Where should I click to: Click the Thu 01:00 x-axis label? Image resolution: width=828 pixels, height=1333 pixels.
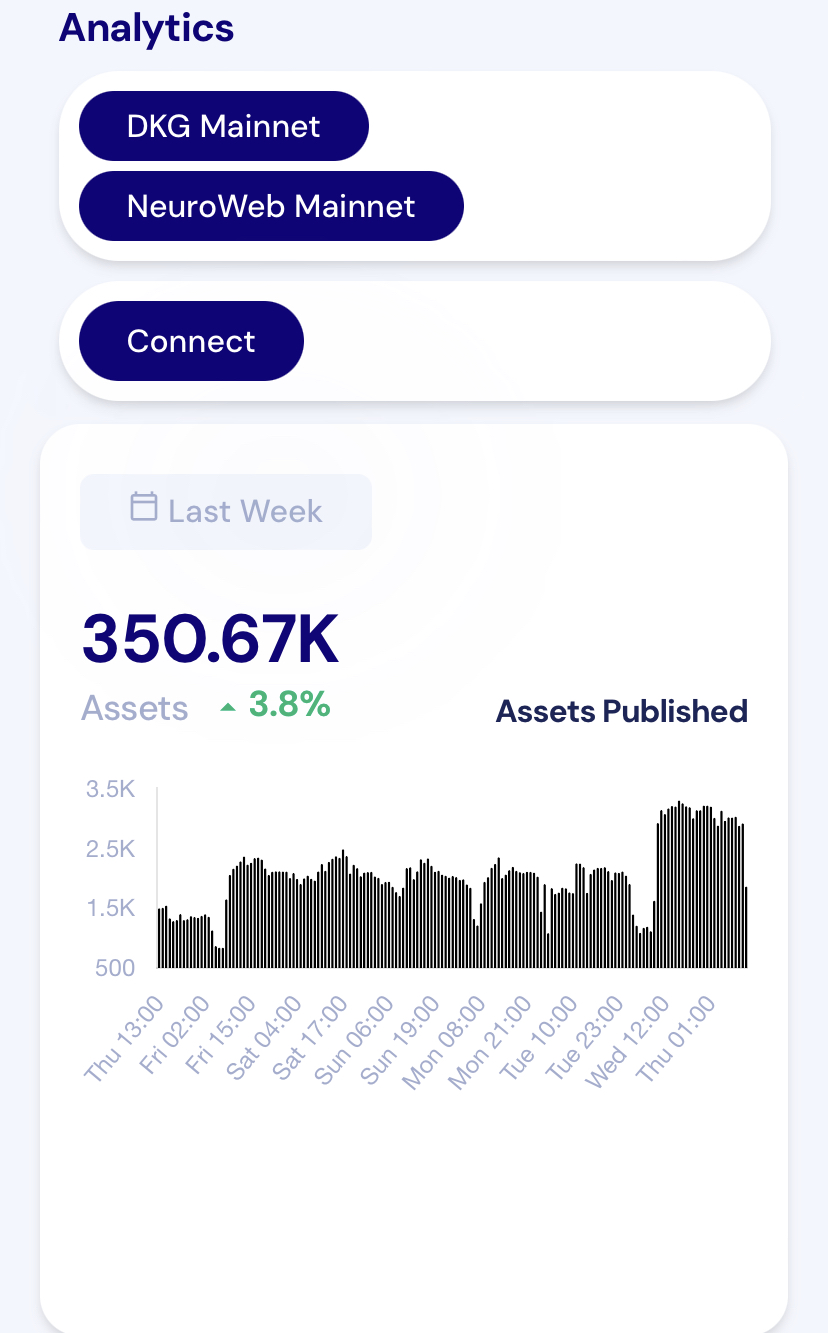(x=677, y=1040)
